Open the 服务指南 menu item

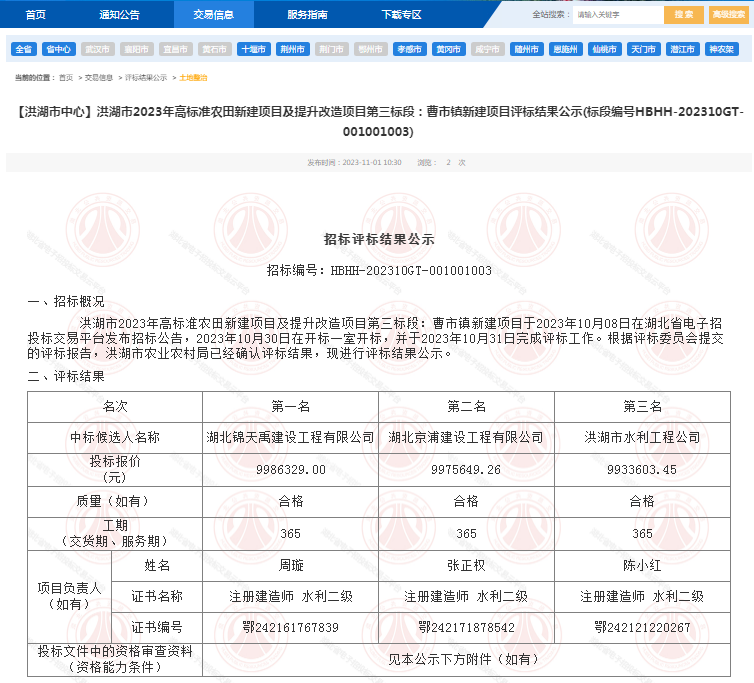click(307, 15)
